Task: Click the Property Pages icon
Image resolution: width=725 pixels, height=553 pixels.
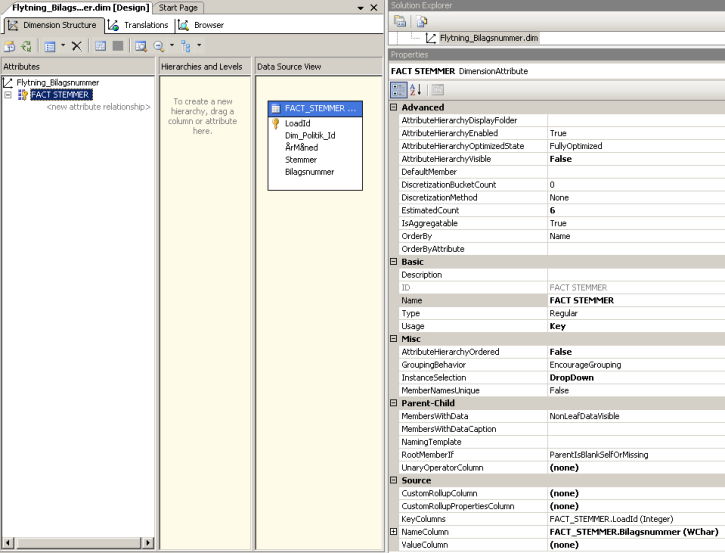Action: pos(437,90)
